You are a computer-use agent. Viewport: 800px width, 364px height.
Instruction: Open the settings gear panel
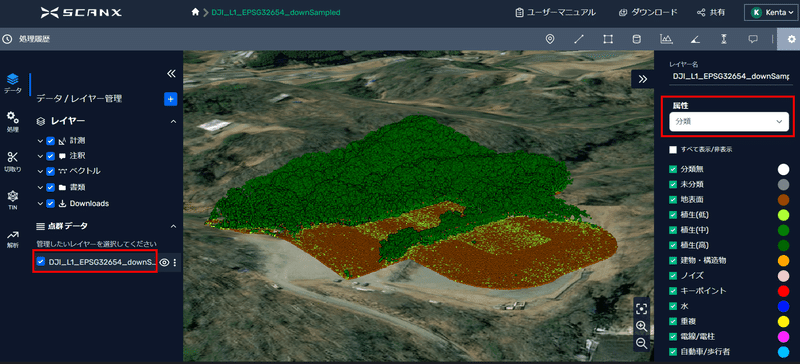coord(791,39)
